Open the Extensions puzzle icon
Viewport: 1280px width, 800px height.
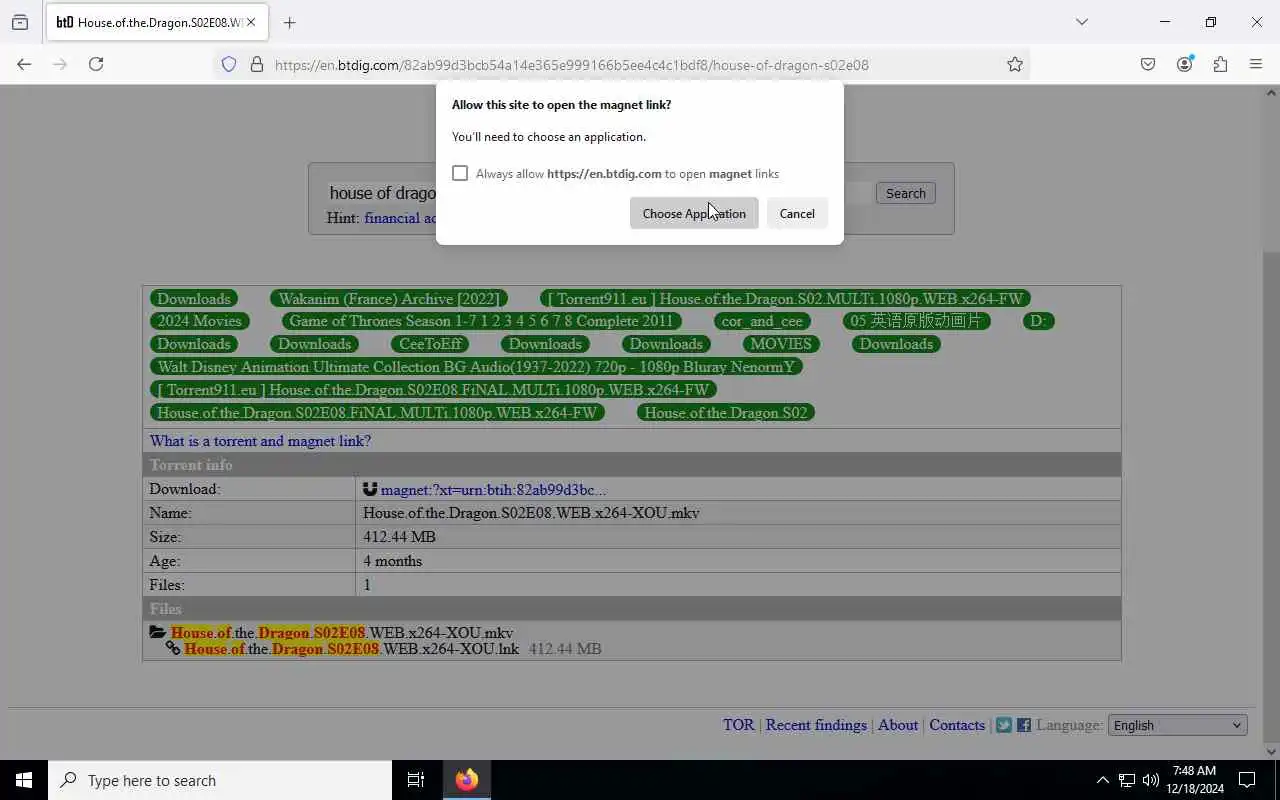(x=1220, y=64)
